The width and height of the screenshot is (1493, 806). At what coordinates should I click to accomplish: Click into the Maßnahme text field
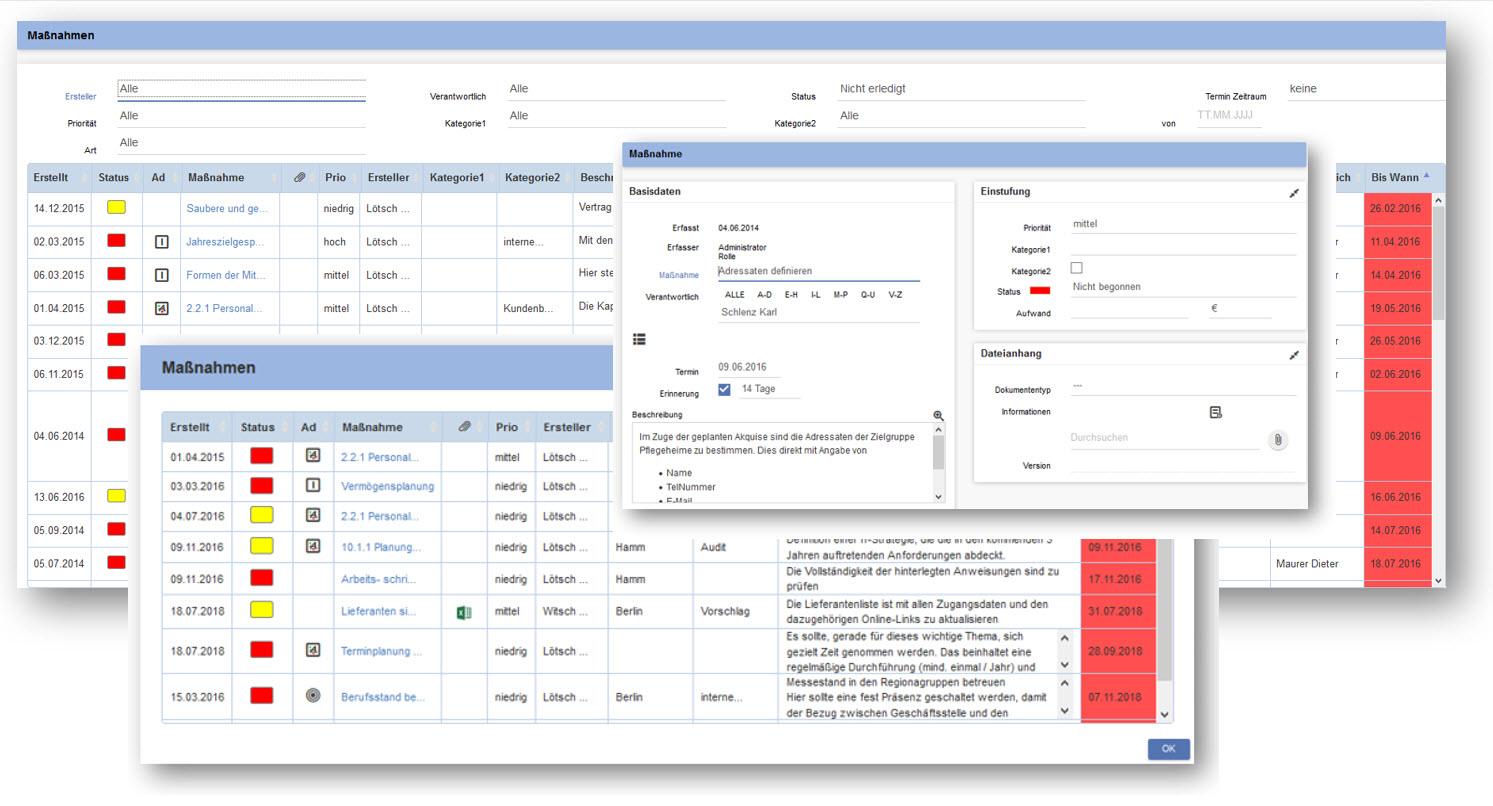point(818,271)
